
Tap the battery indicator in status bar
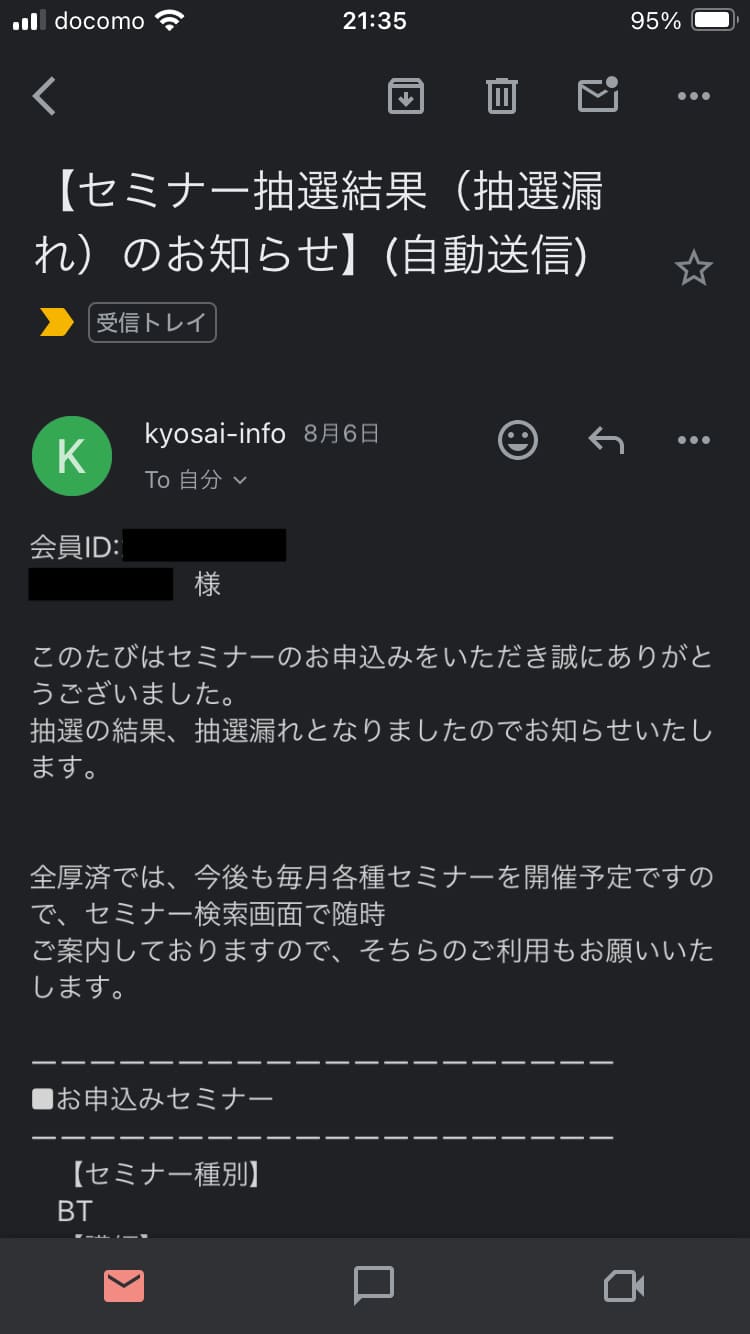coord(716,21)
